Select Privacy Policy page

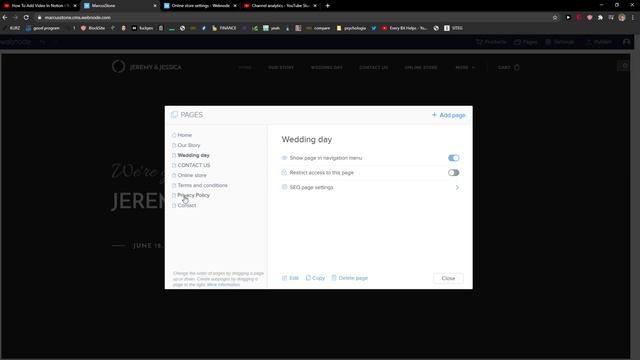(193, 196)
